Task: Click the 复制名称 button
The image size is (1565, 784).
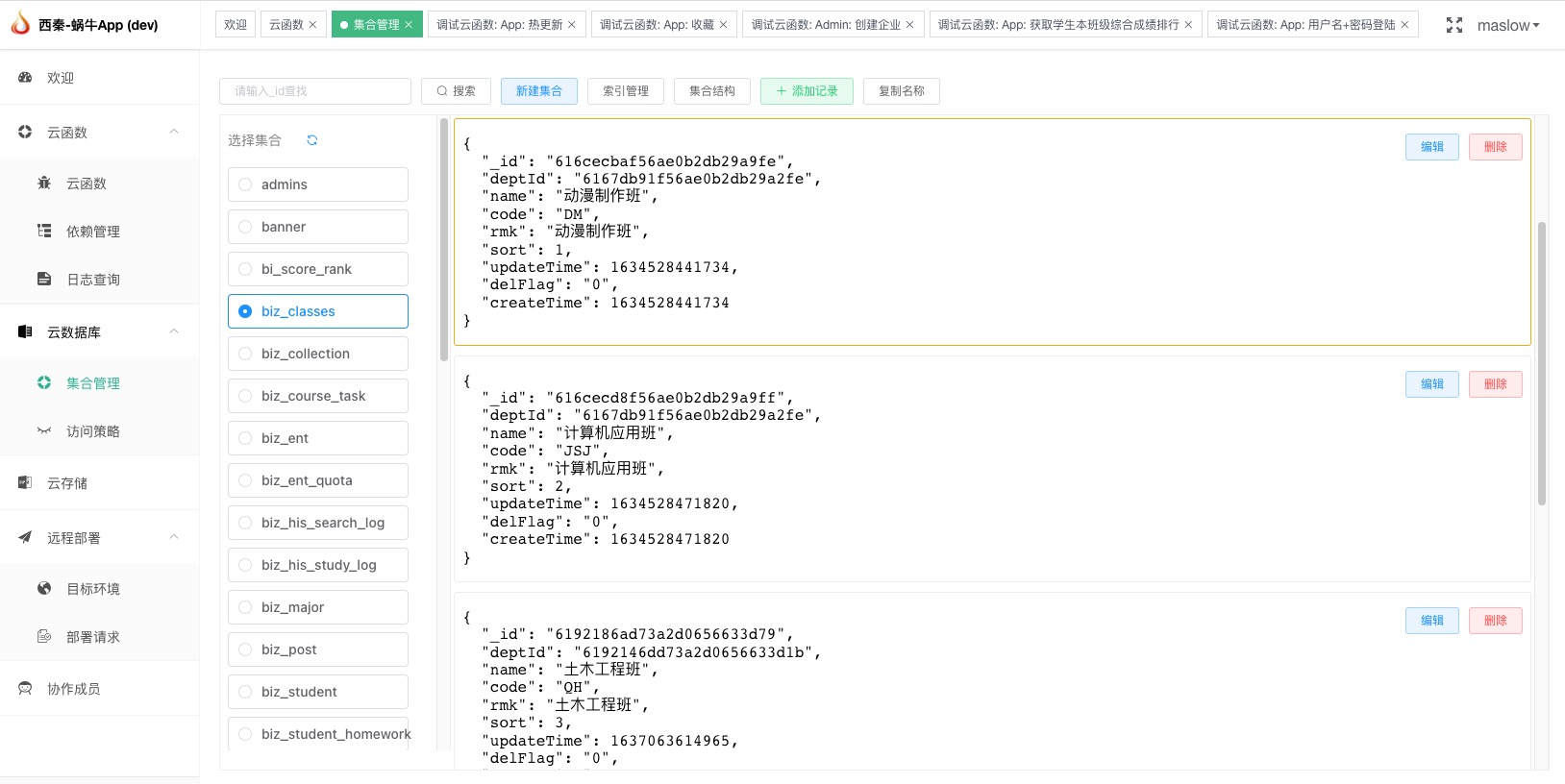Action: tap(902, 91)
